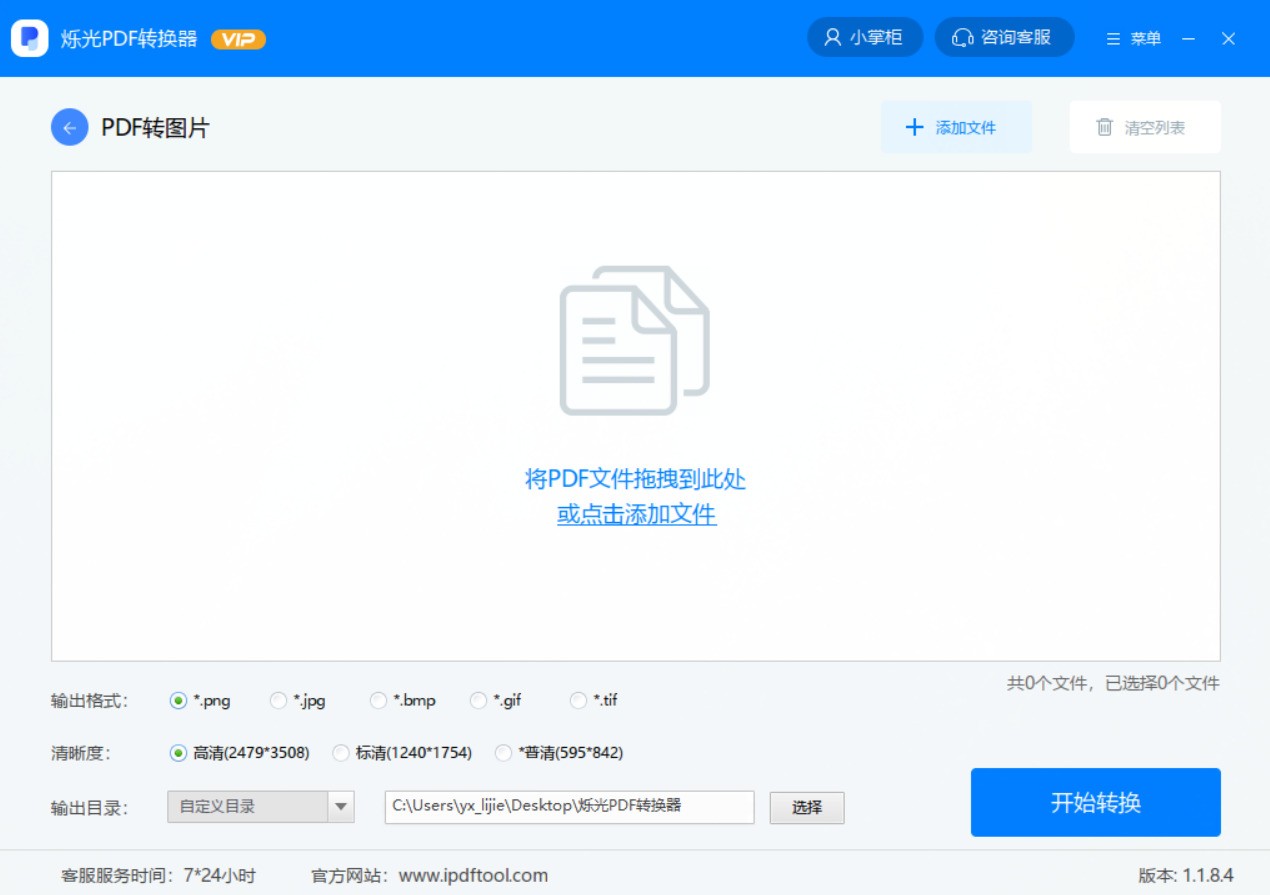Go back with the blue arrow icon
This screenshot has width=1270, height=895.
point(70,127)
